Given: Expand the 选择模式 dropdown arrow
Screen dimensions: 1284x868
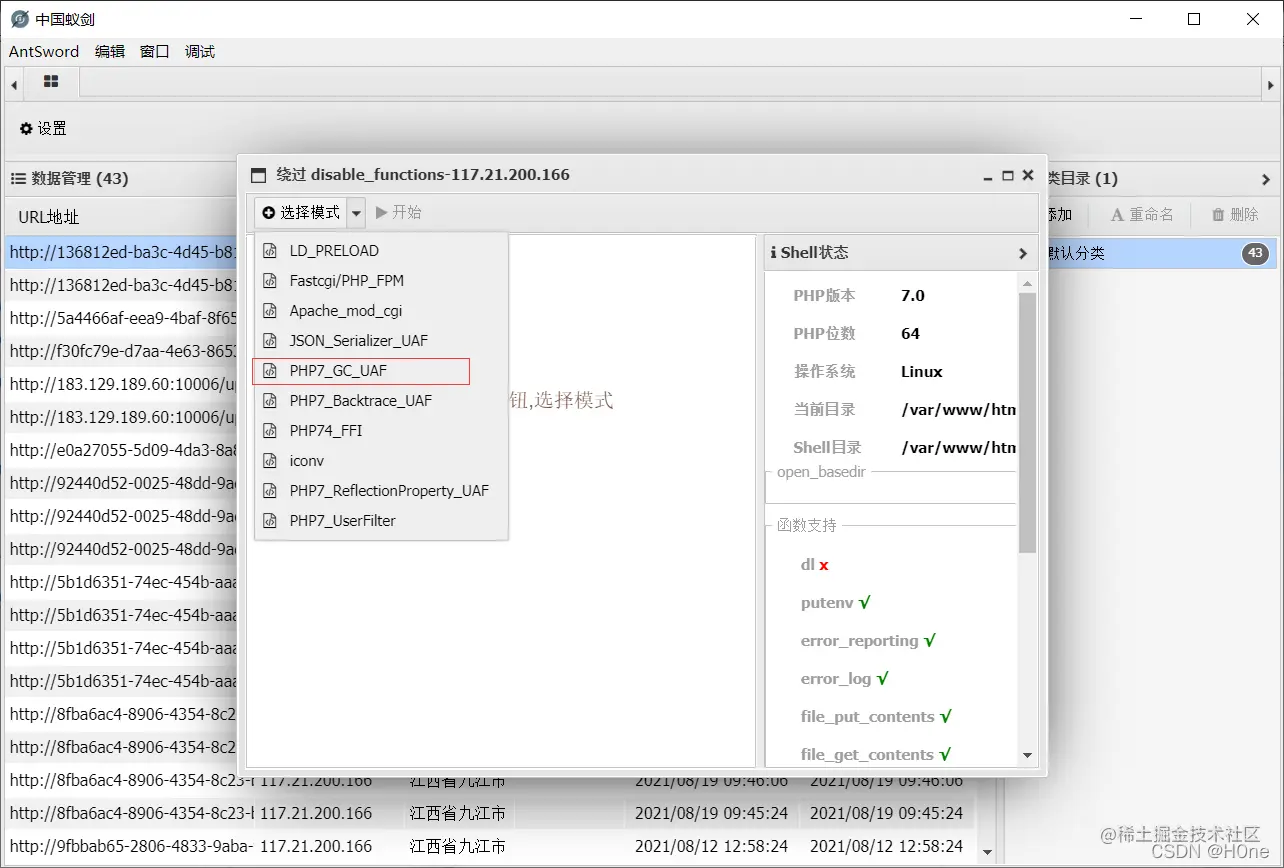Looking at the screenshot, I should pyautogui.click(x=357, y=212).
